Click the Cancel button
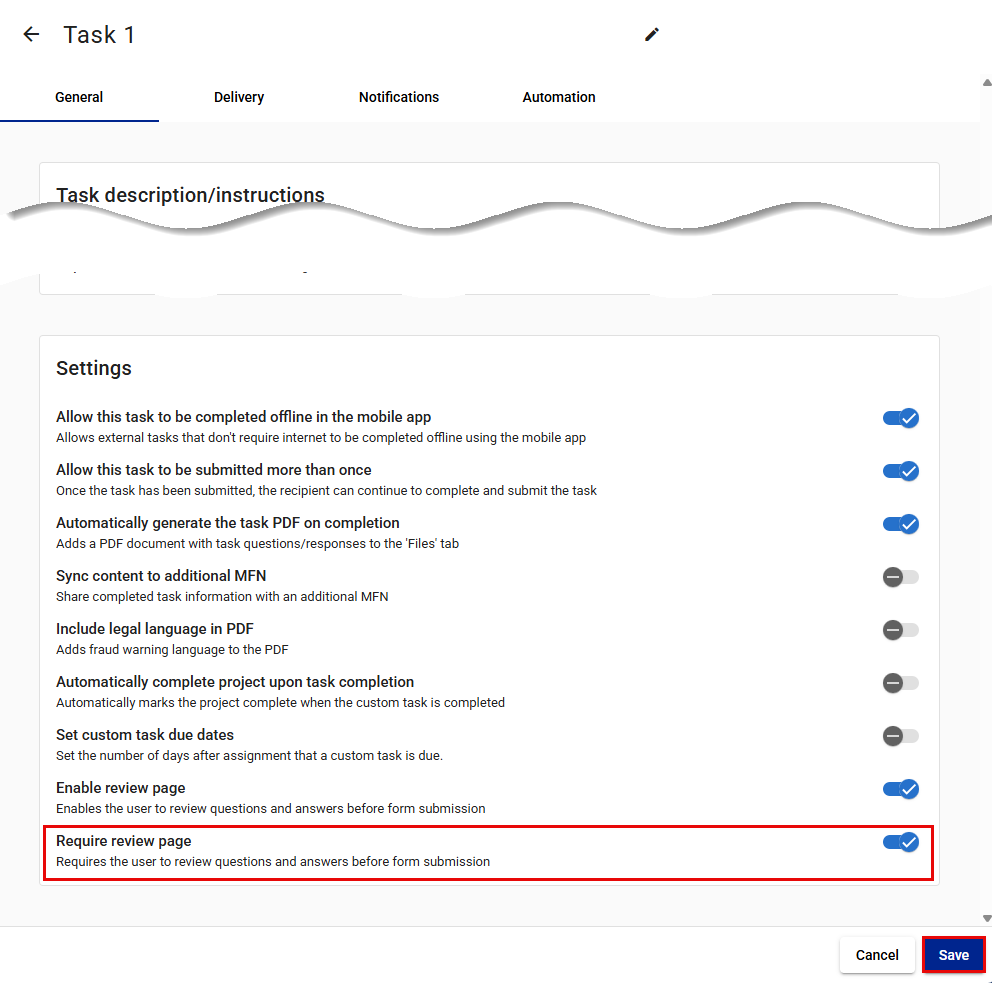992x983 pixels. (877, 955)
